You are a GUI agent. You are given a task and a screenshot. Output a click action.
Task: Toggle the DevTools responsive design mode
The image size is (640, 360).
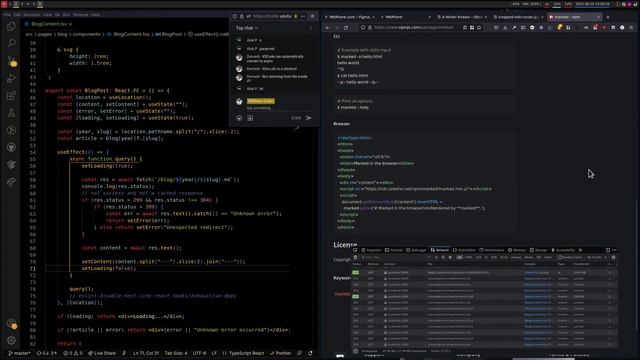pyautogui.click(x=608, y=250)
